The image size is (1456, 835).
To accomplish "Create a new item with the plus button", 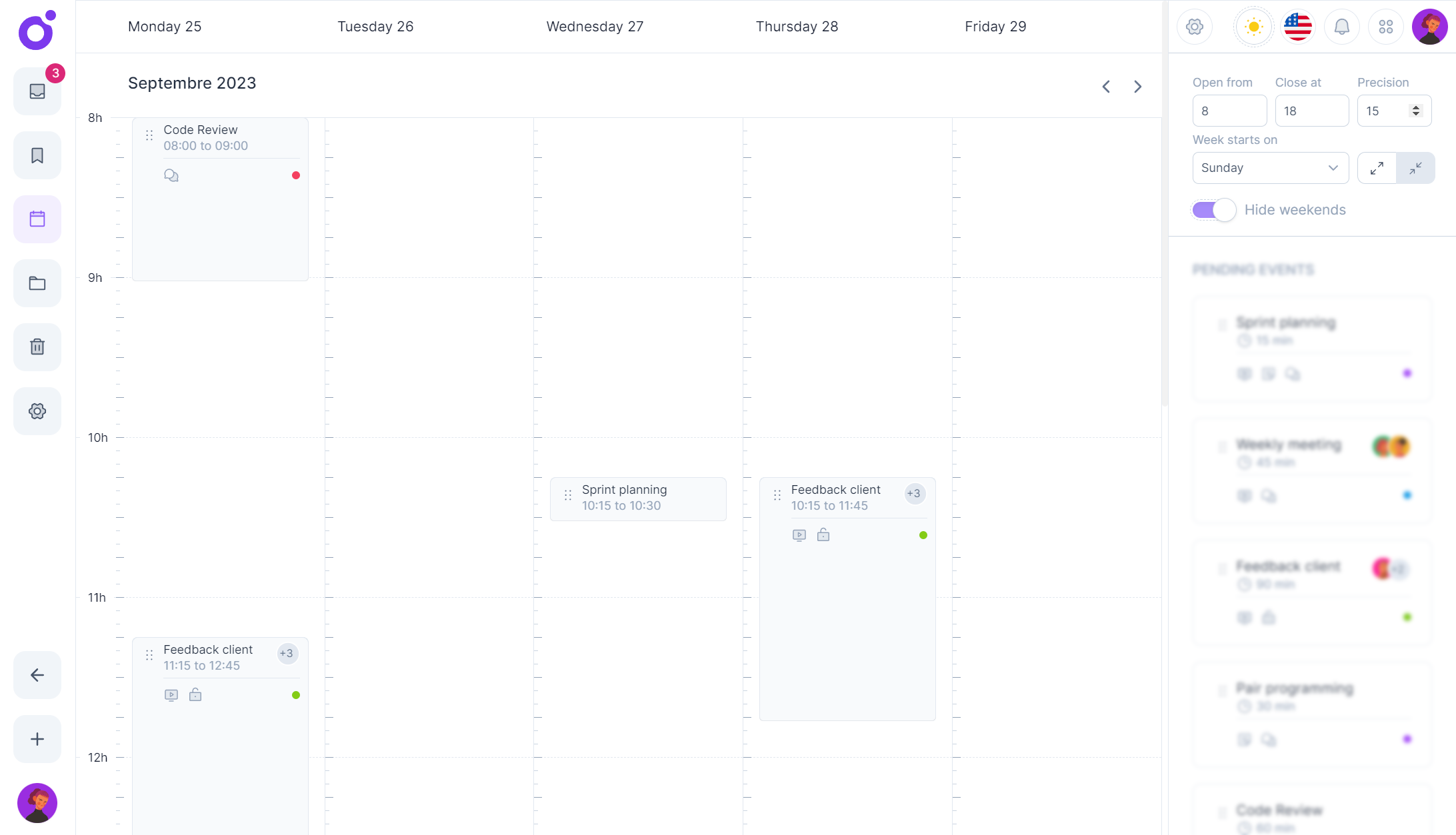I will [x=37, y=738].
